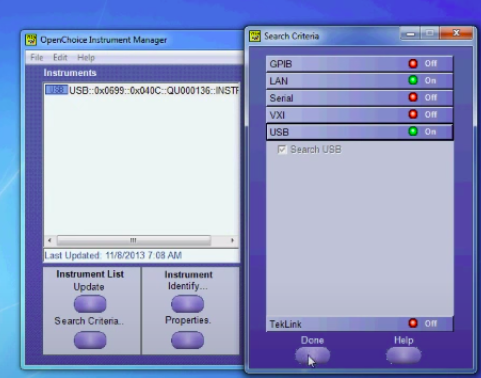Screen dimensions: 481x378
Task: Click the Off label next to GPIB
Action: pos(430,63)
